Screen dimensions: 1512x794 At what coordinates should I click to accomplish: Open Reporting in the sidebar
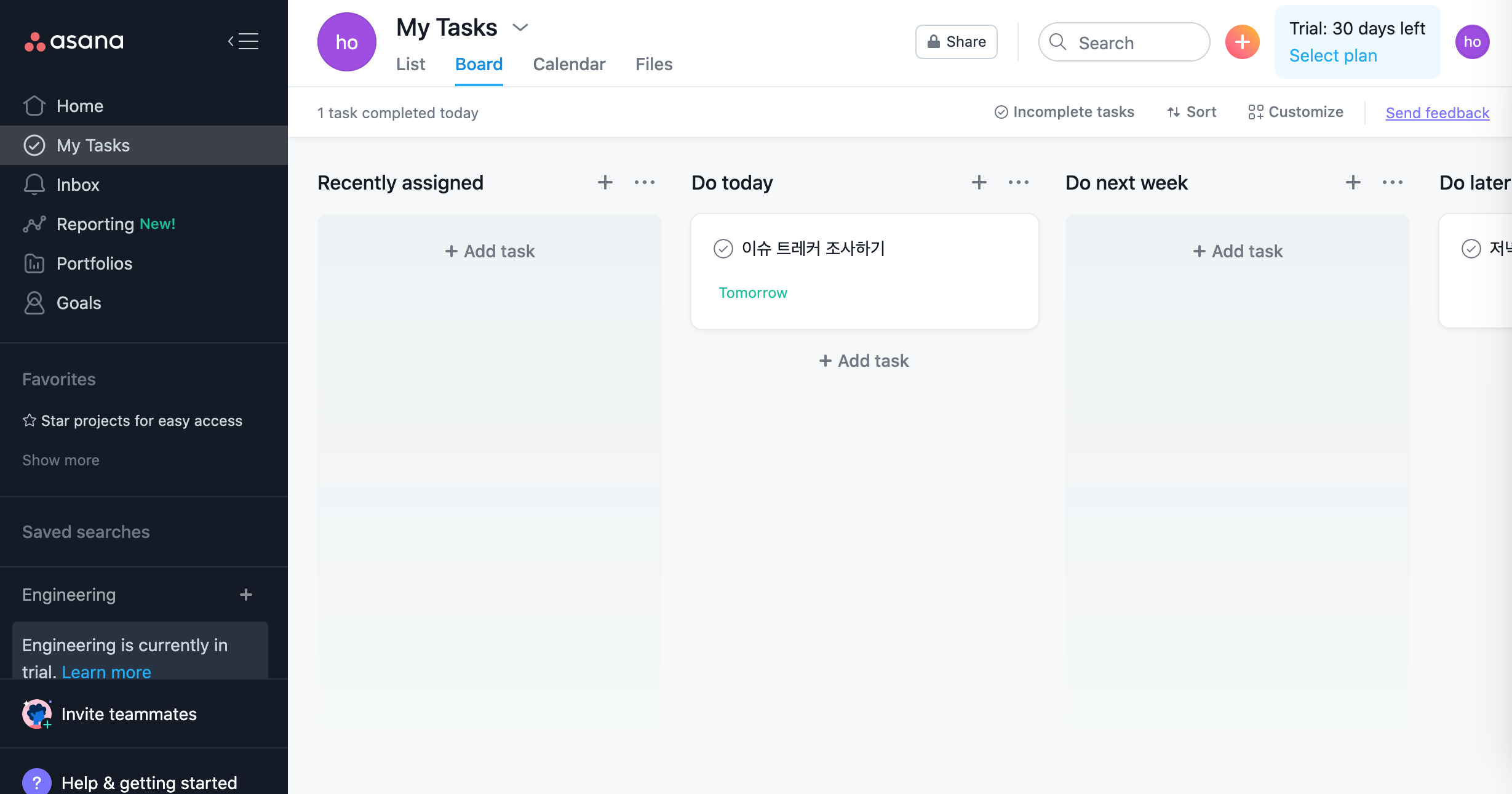coord(95,224)
